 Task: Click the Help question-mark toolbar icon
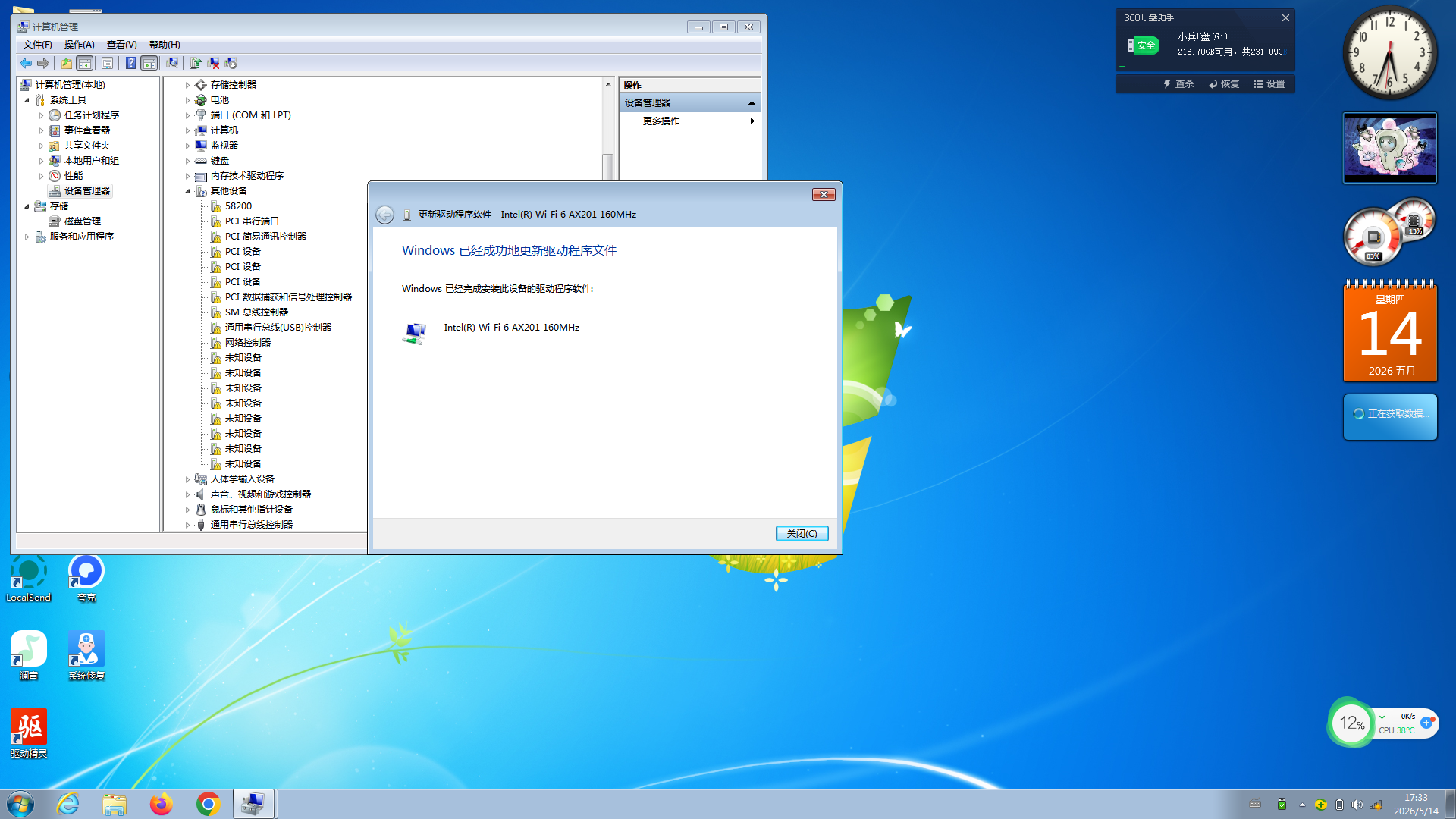pos(130,64)
